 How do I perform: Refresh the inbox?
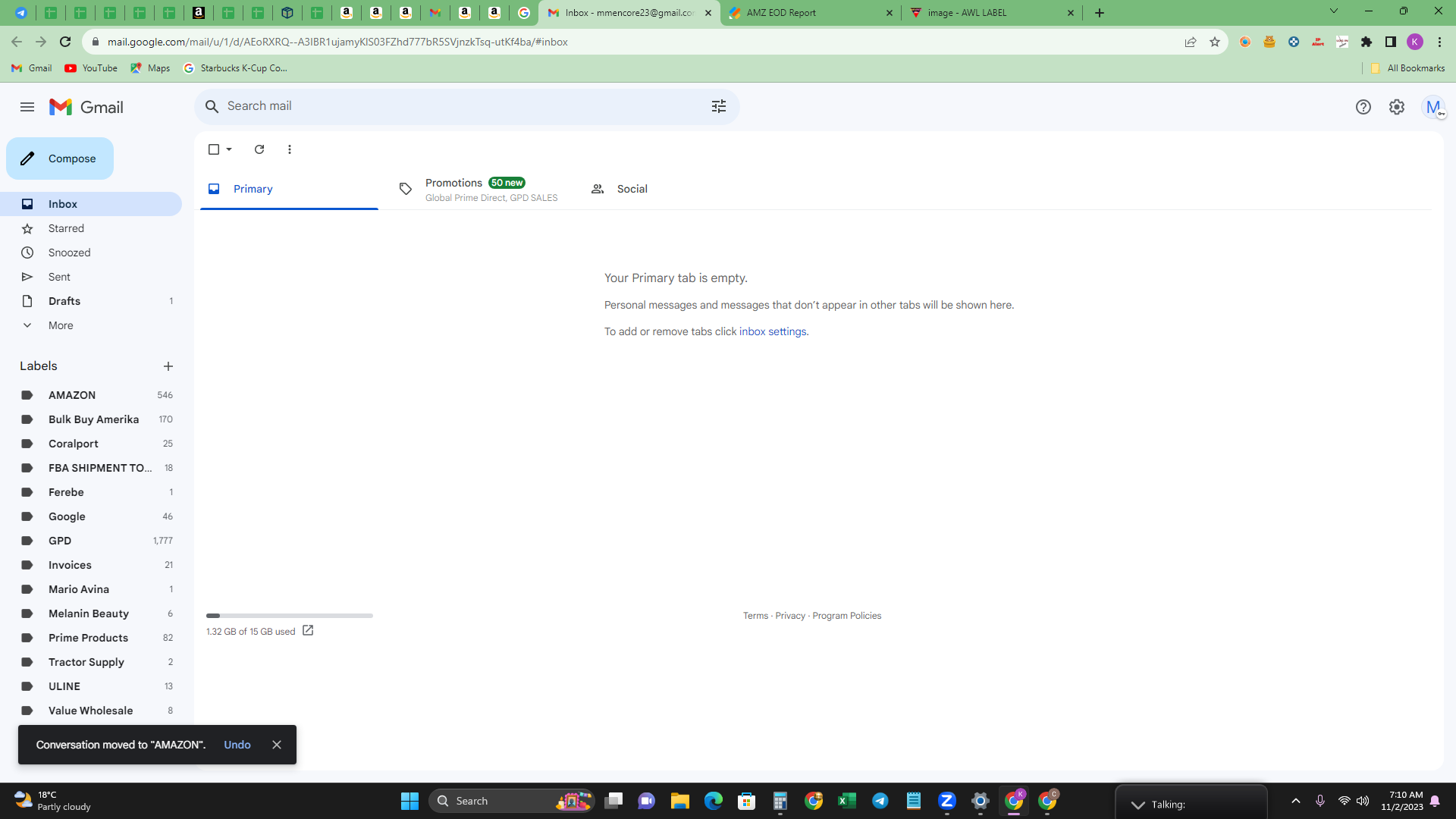[x=259, y=149]
